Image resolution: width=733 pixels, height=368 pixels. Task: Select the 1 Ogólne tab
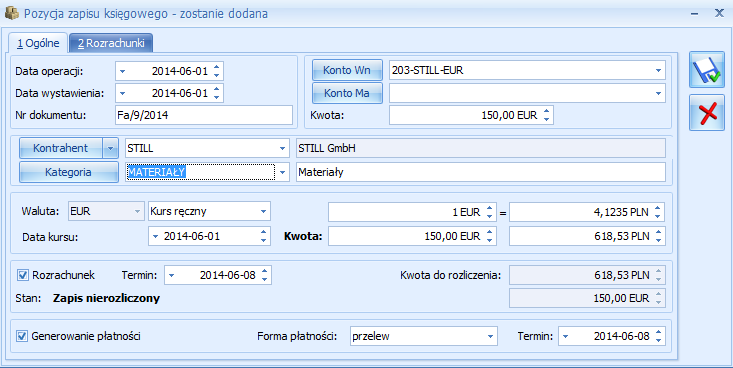pyautogui.click(x=38, y=43)
